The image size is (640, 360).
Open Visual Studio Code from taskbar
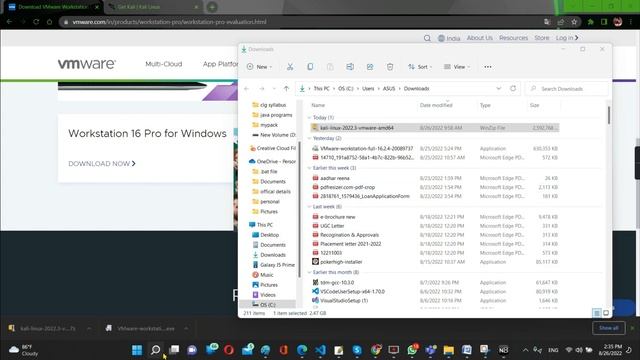(321, 350)
